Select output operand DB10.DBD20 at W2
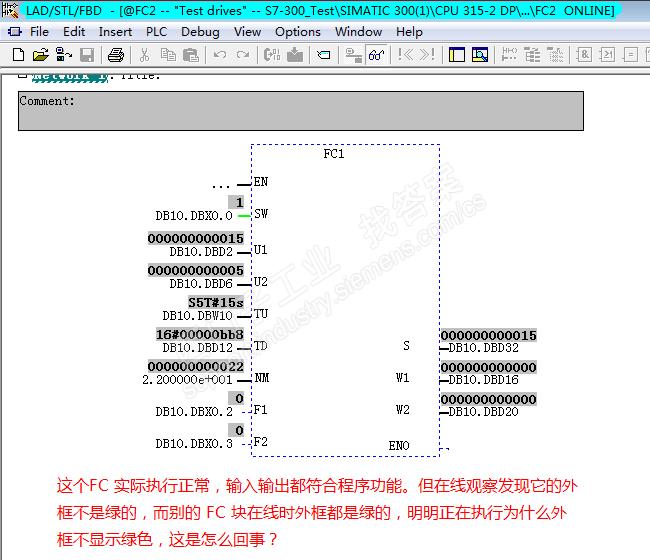The image size is (650, 560). 483,412
